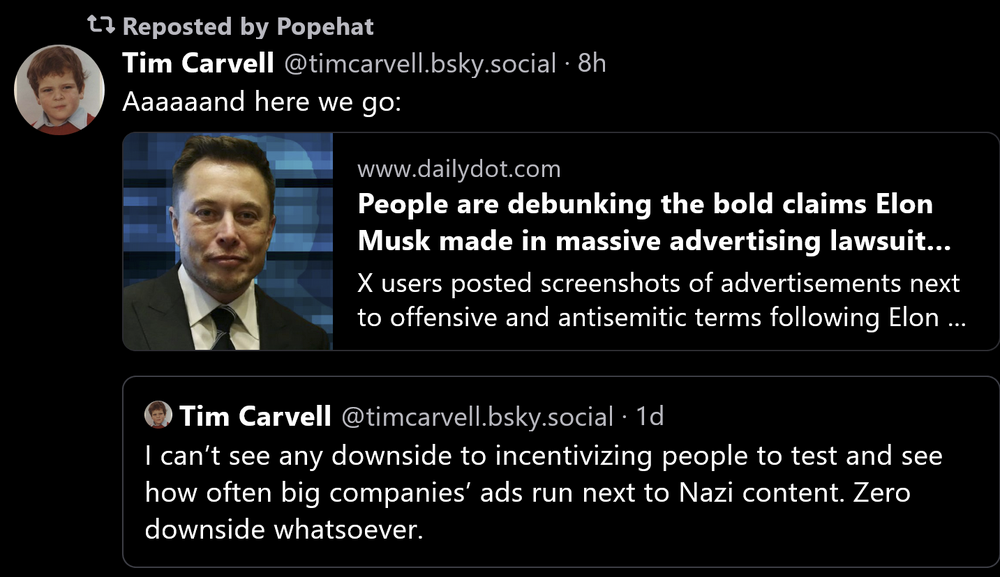Select Tim Carvell's name on the main post
This screenshot has height=577, width=1000.
(198, 63)
